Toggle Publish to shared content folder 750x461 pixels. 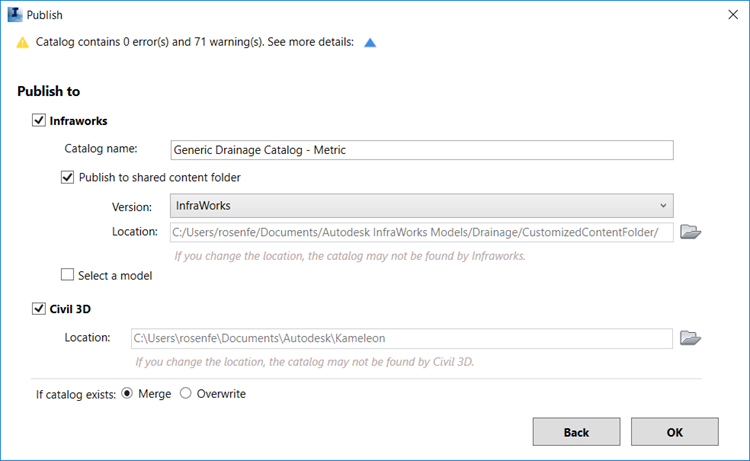(x=68, y=178)
